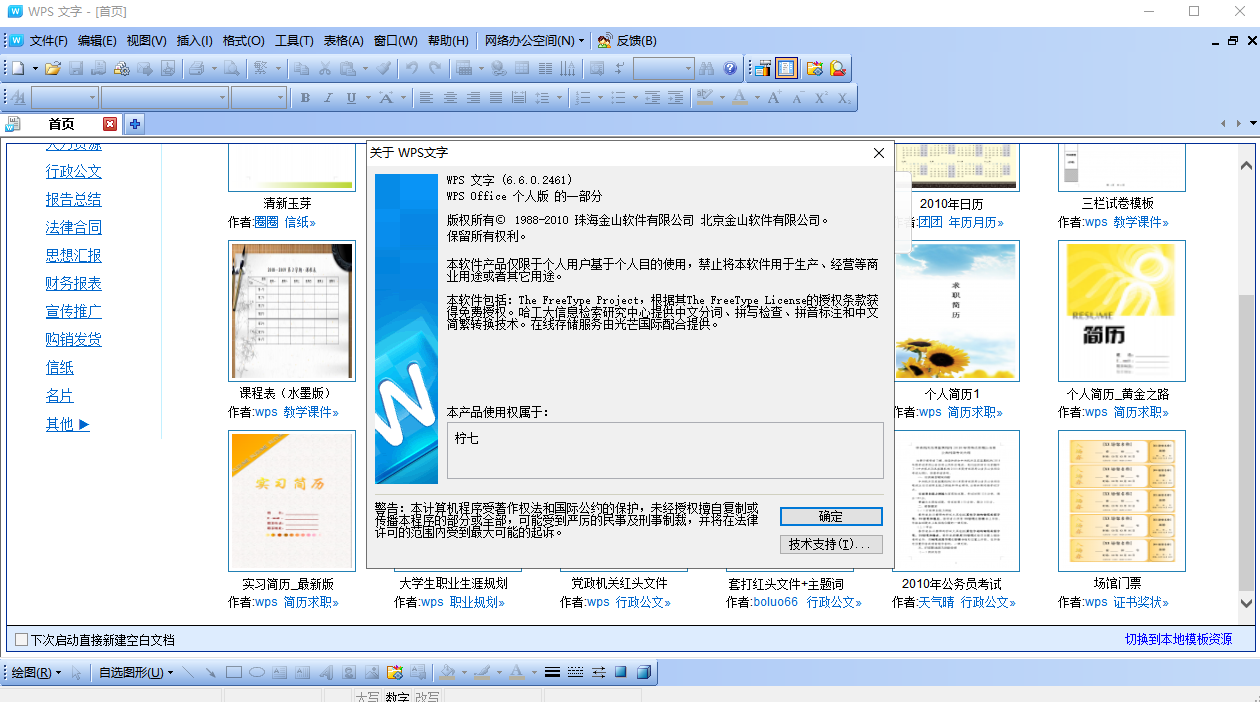The width and height of the screenshot is (1260, 702).
Task: Open the 个人简历_黄金之路 template thumbnail
Action: point(1122,311)
